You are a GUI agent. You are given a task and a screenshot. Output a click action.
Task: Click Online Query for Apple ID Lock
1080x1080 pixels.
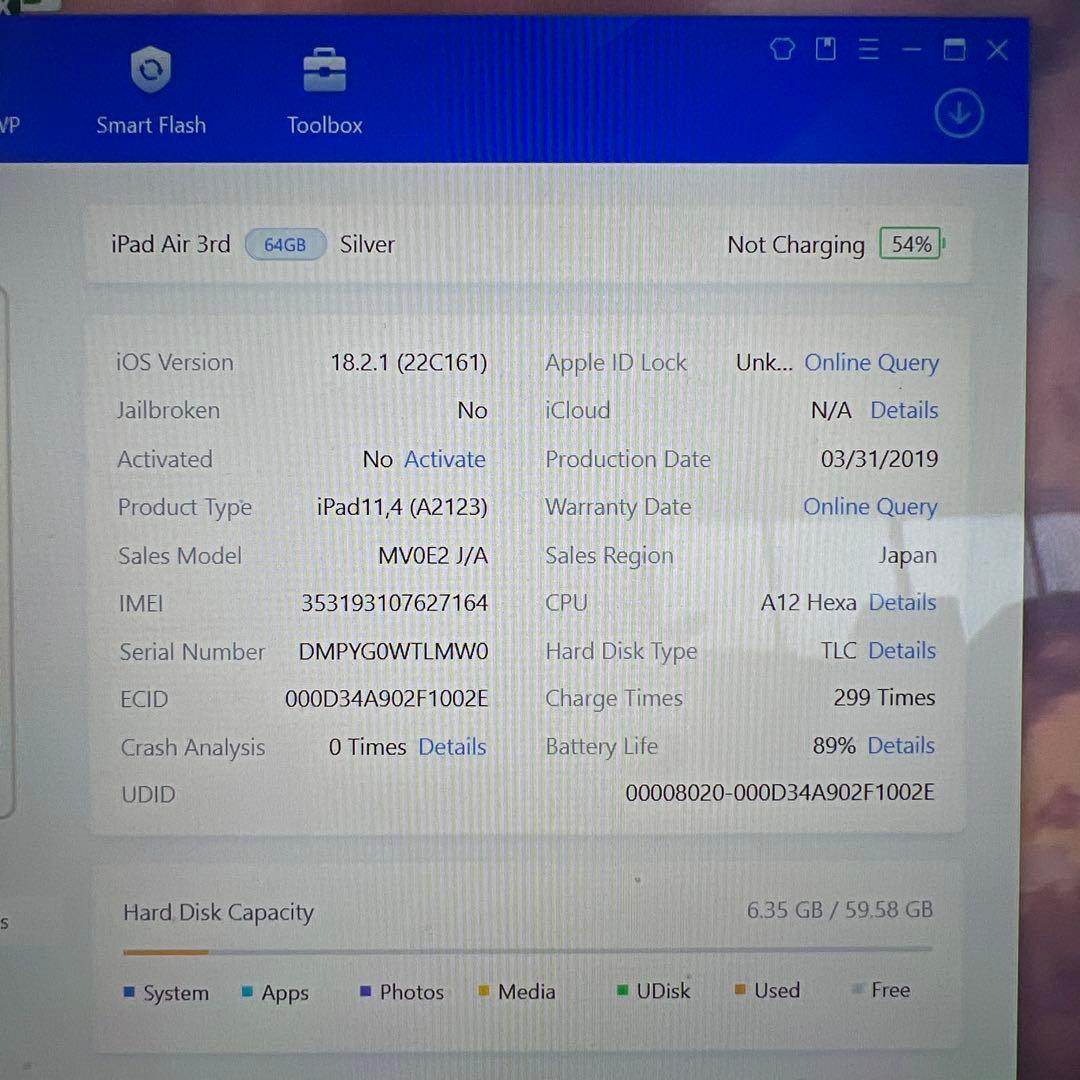(x=871, y=363)
